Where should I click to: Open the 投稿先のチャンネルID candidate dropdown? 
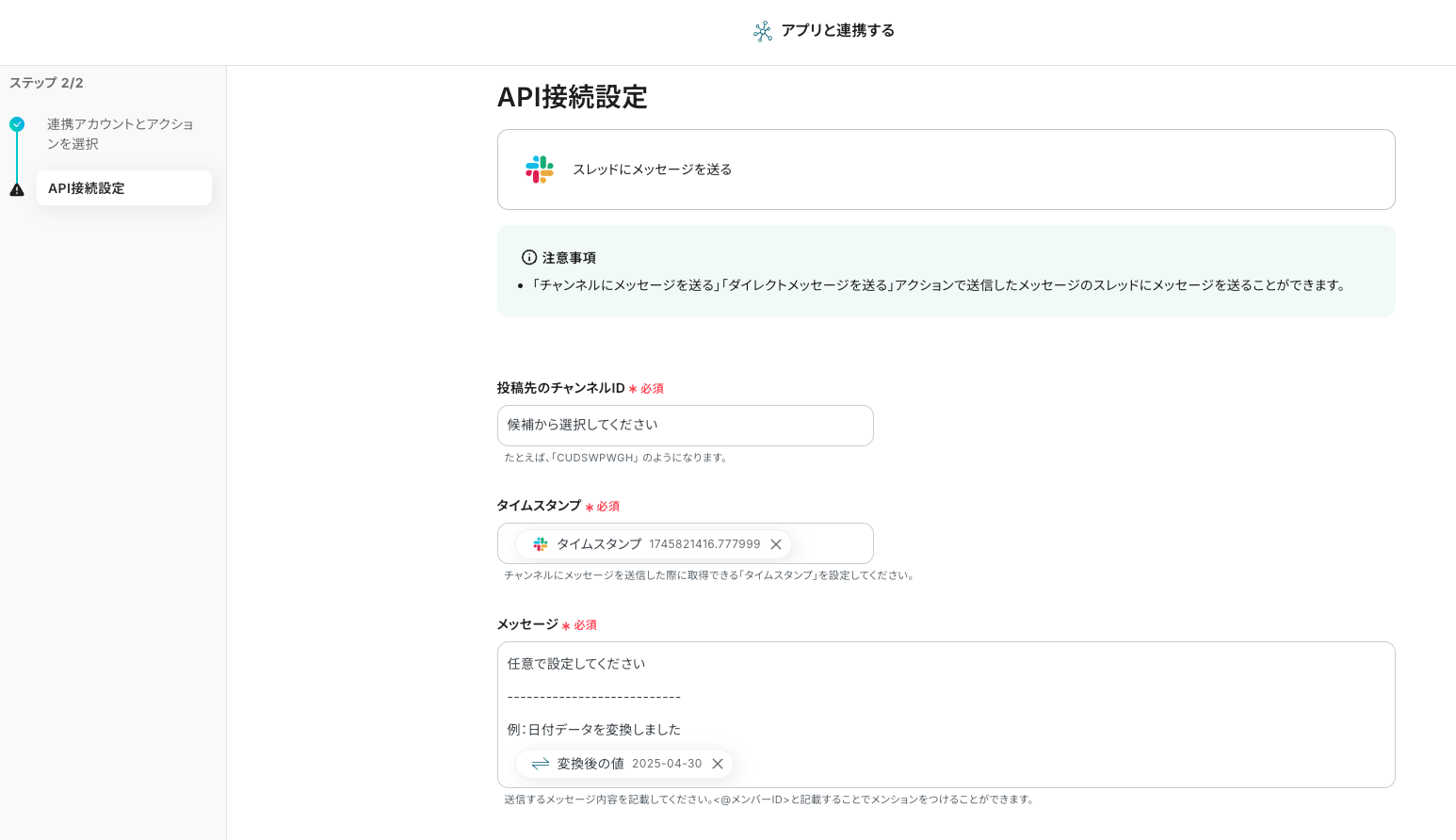pos(685,426)
